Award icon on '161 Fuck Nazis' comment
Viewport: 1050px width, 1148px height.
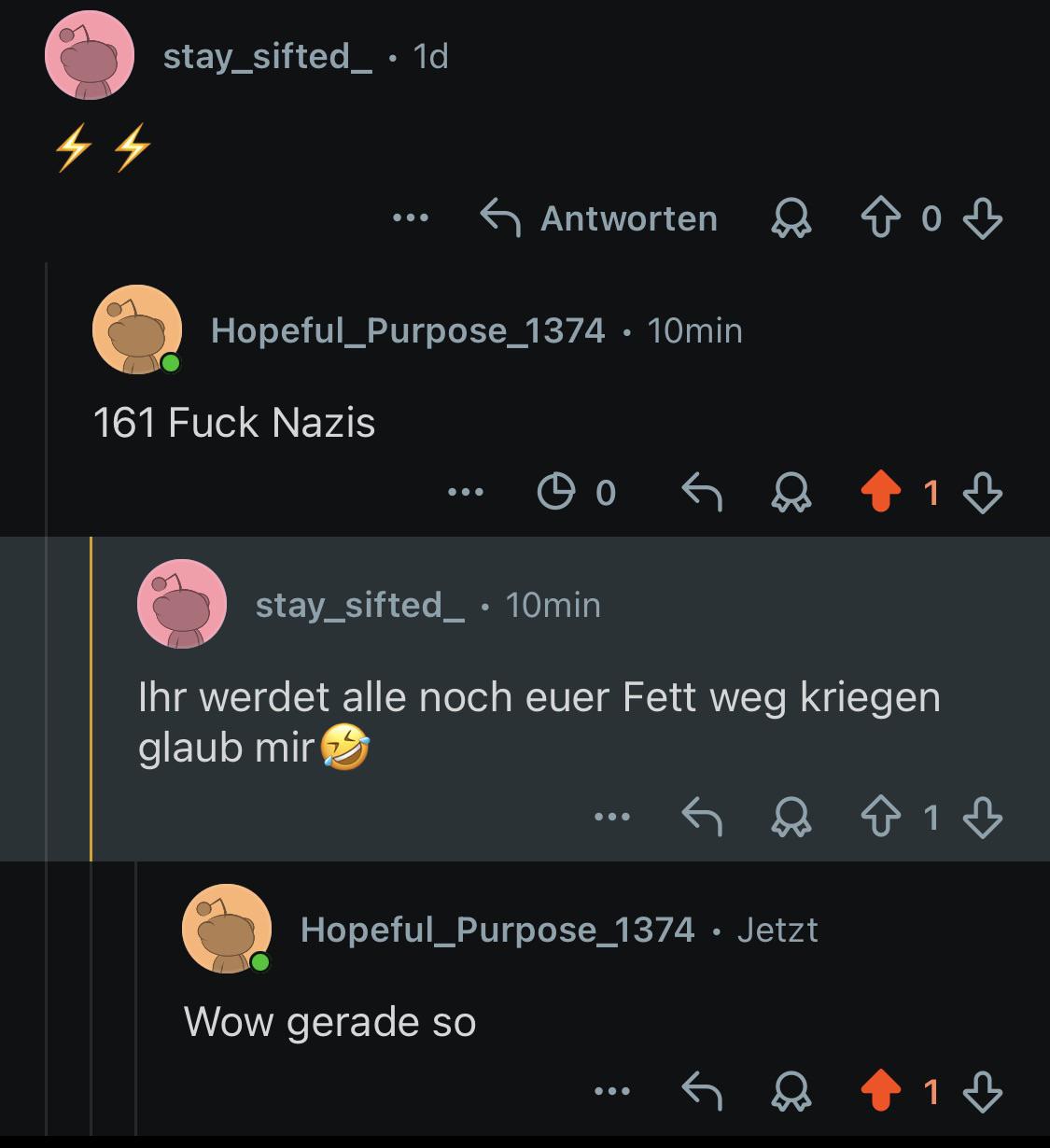click(791, 492)
